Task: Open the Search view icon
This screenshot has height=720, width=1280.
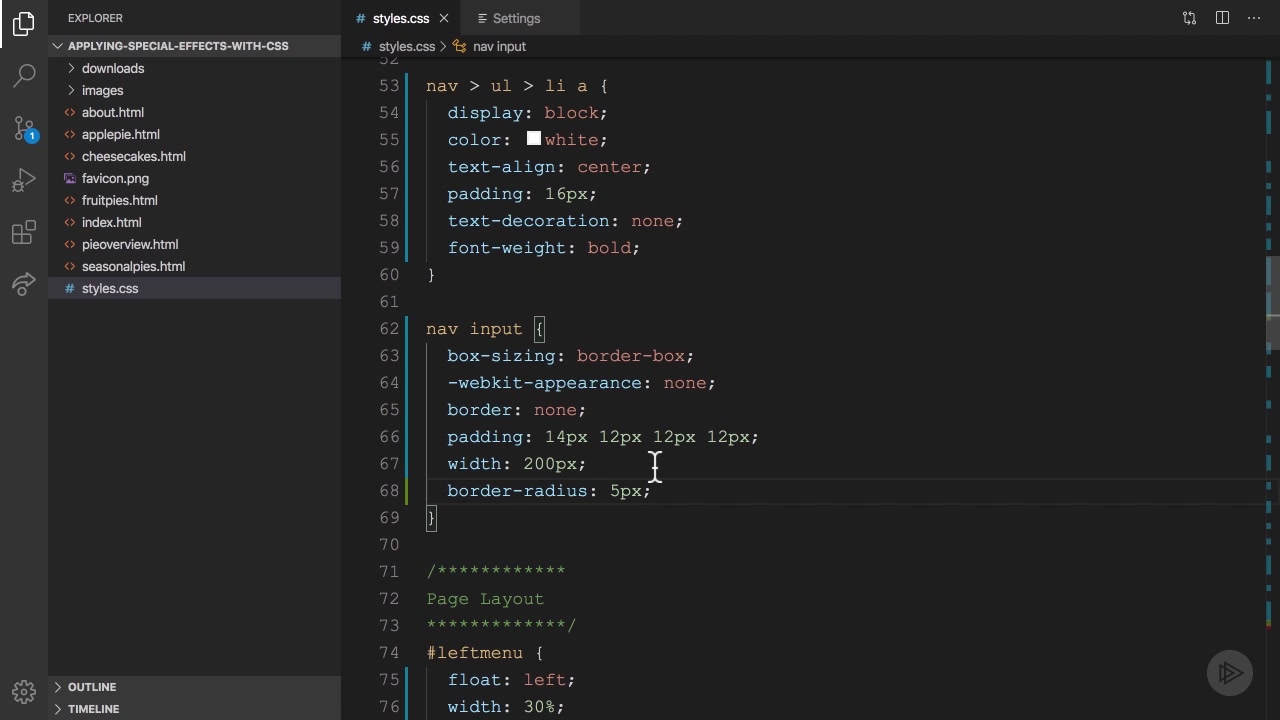Action: pyautogui.click(x=24, y=75)
